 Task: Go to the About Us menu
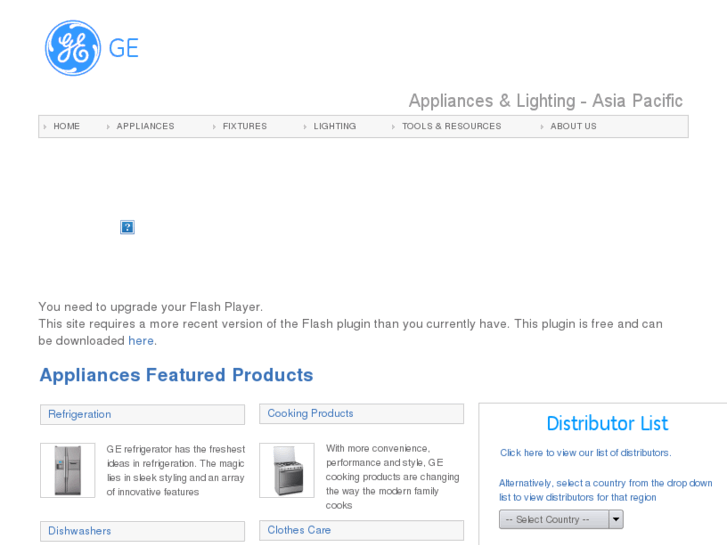(573, 126)
